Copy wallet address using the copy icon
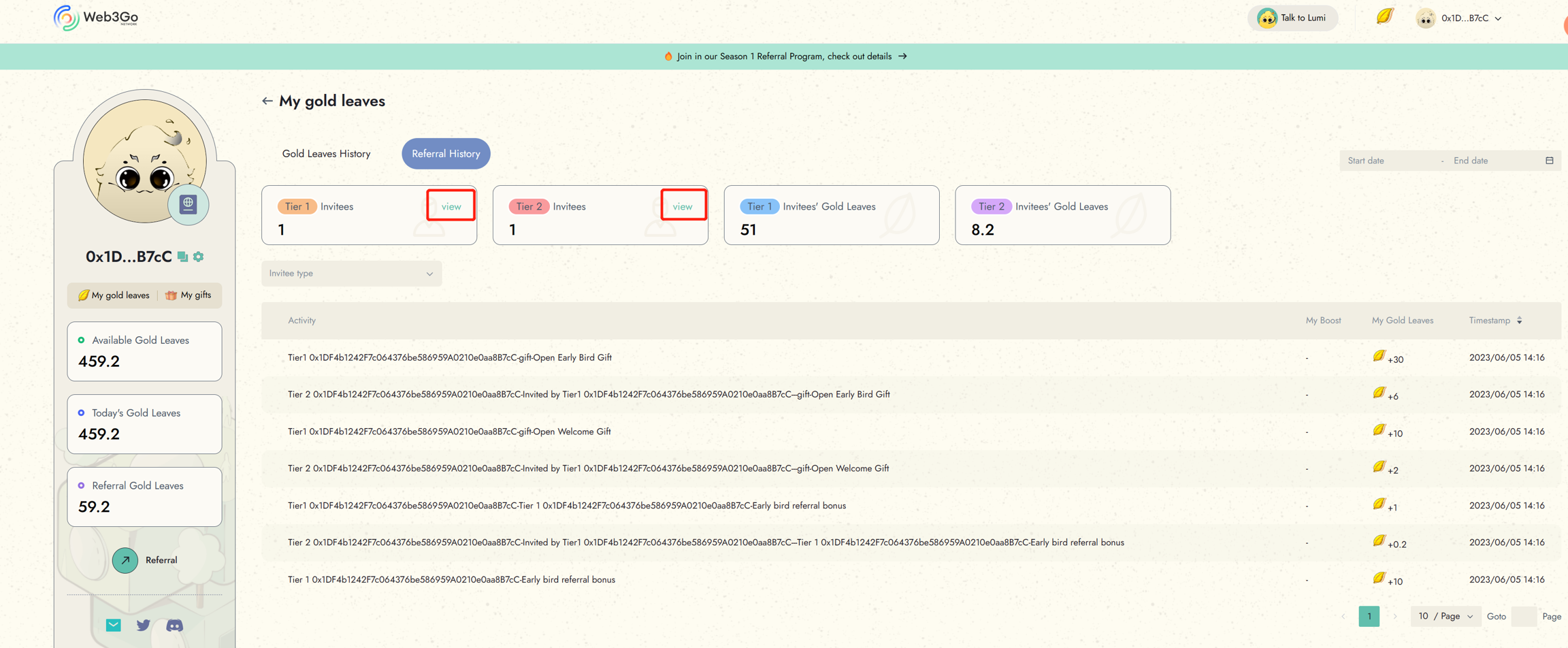The height and width of the screenshot is (648, 1568). [x=182, y=257]
